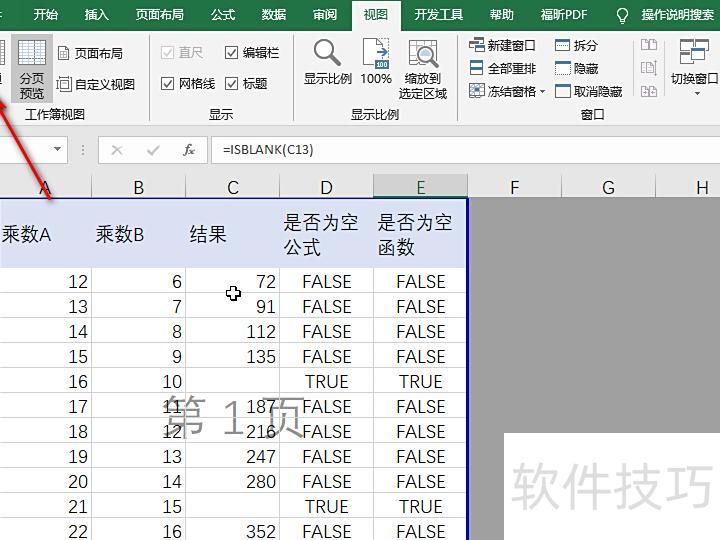This screenshot has height=540, width=720.
Task: Hide the window (隐藏)
Action: (x=576, y=68)
